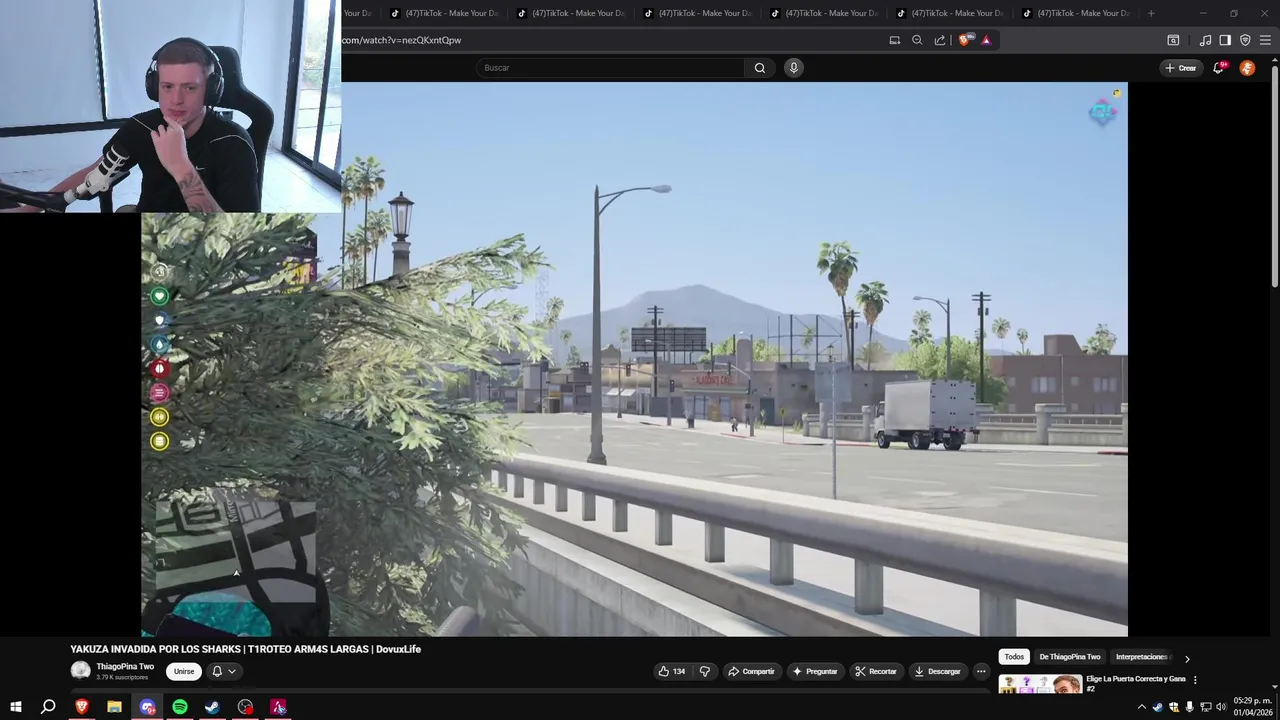Open the volume control in system tray
Screen dimensions: 1280x720
point(1221,707)
